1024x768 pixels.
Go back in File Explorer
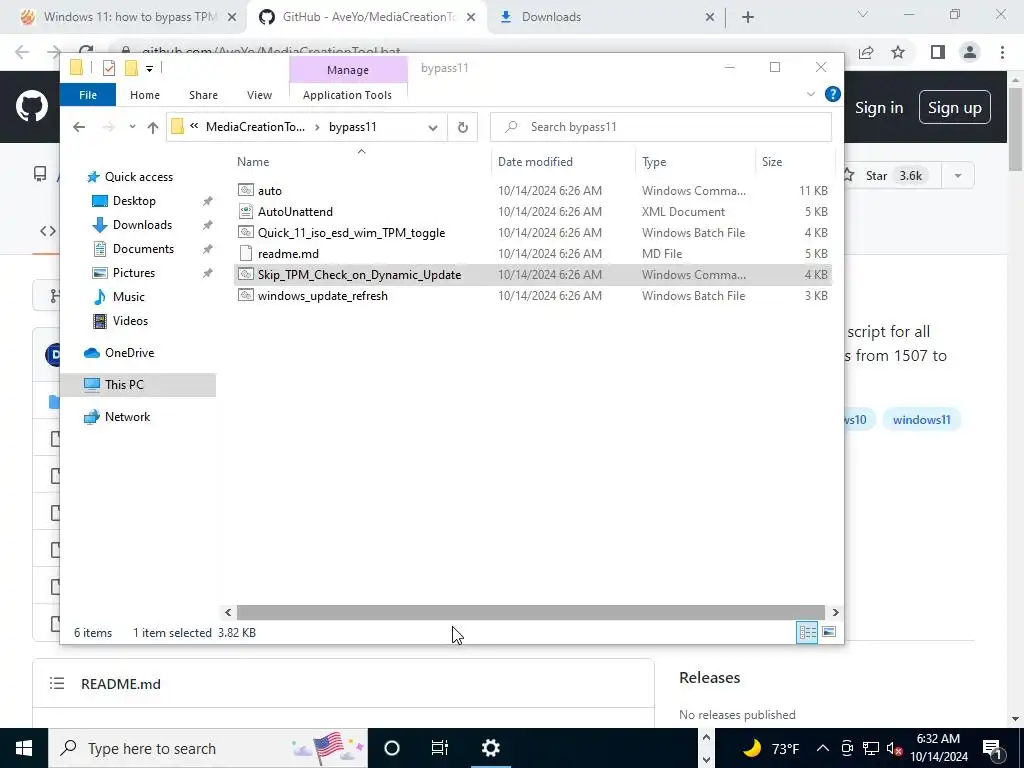[79, 127]
